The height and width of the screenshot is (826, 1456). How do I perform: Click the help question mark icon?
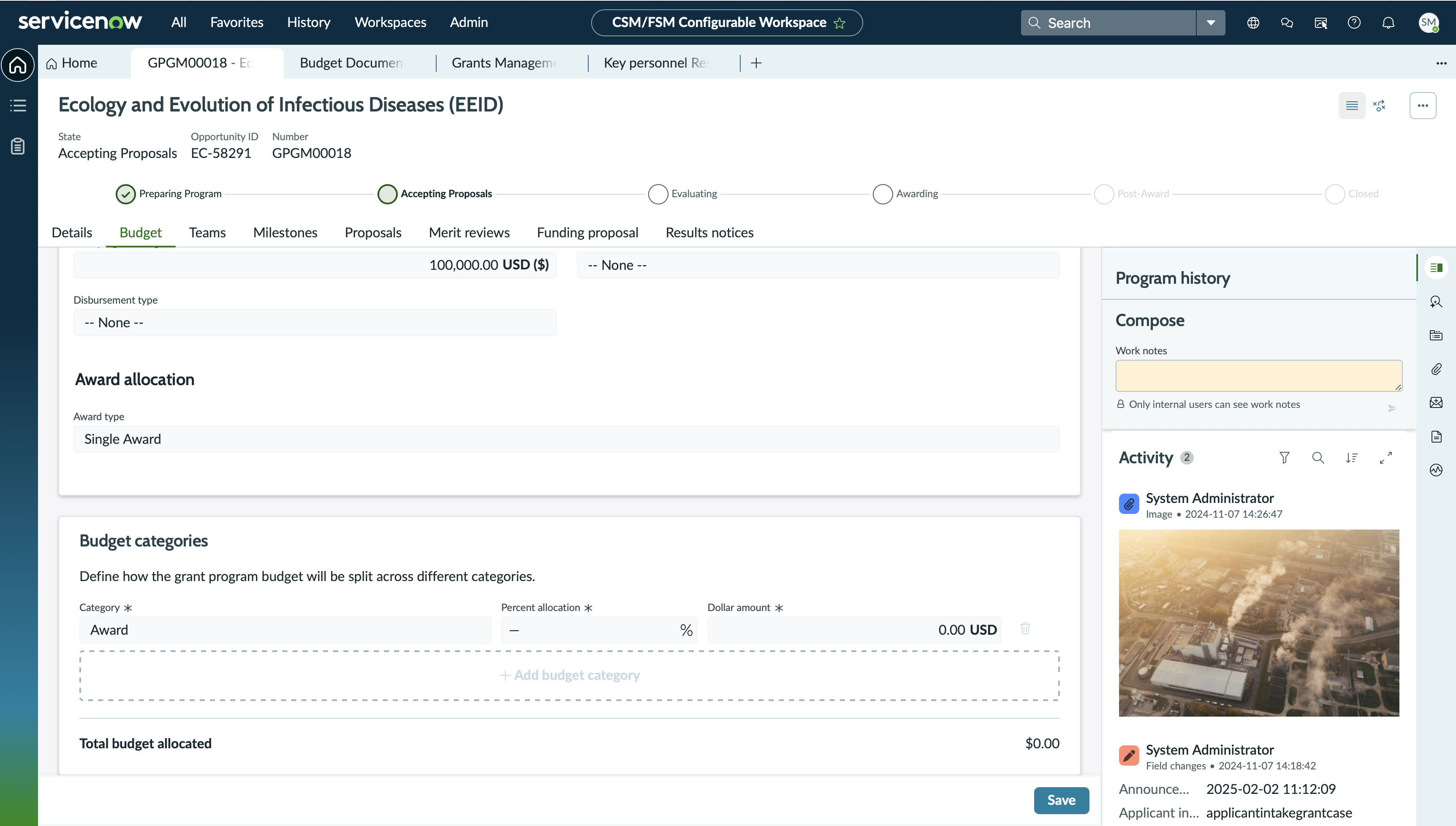pyautogui.click(x=1354, y=23)
